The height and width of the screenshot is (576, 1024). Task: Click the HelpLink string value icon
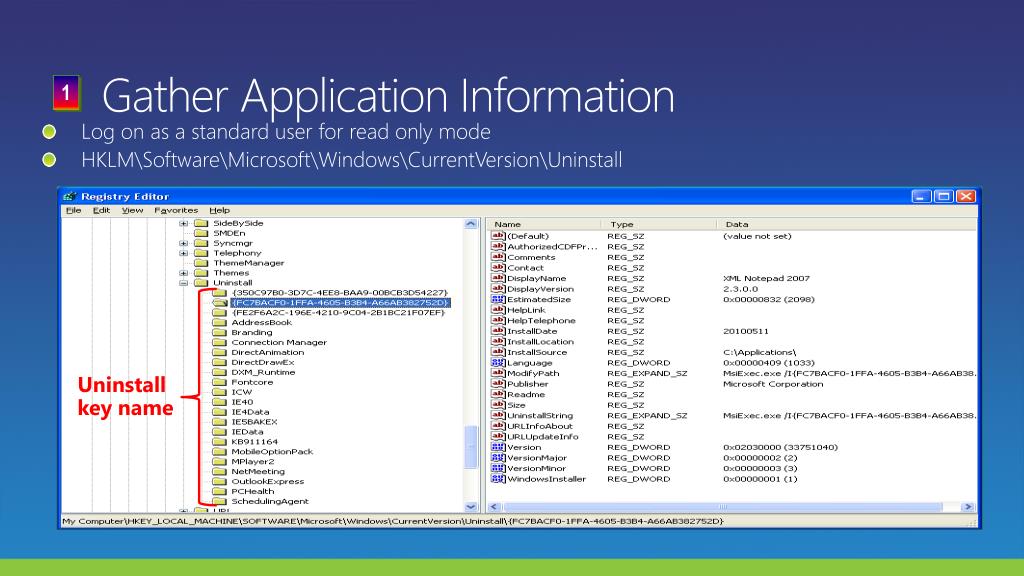pyautogui.click(x=498, y=310)
